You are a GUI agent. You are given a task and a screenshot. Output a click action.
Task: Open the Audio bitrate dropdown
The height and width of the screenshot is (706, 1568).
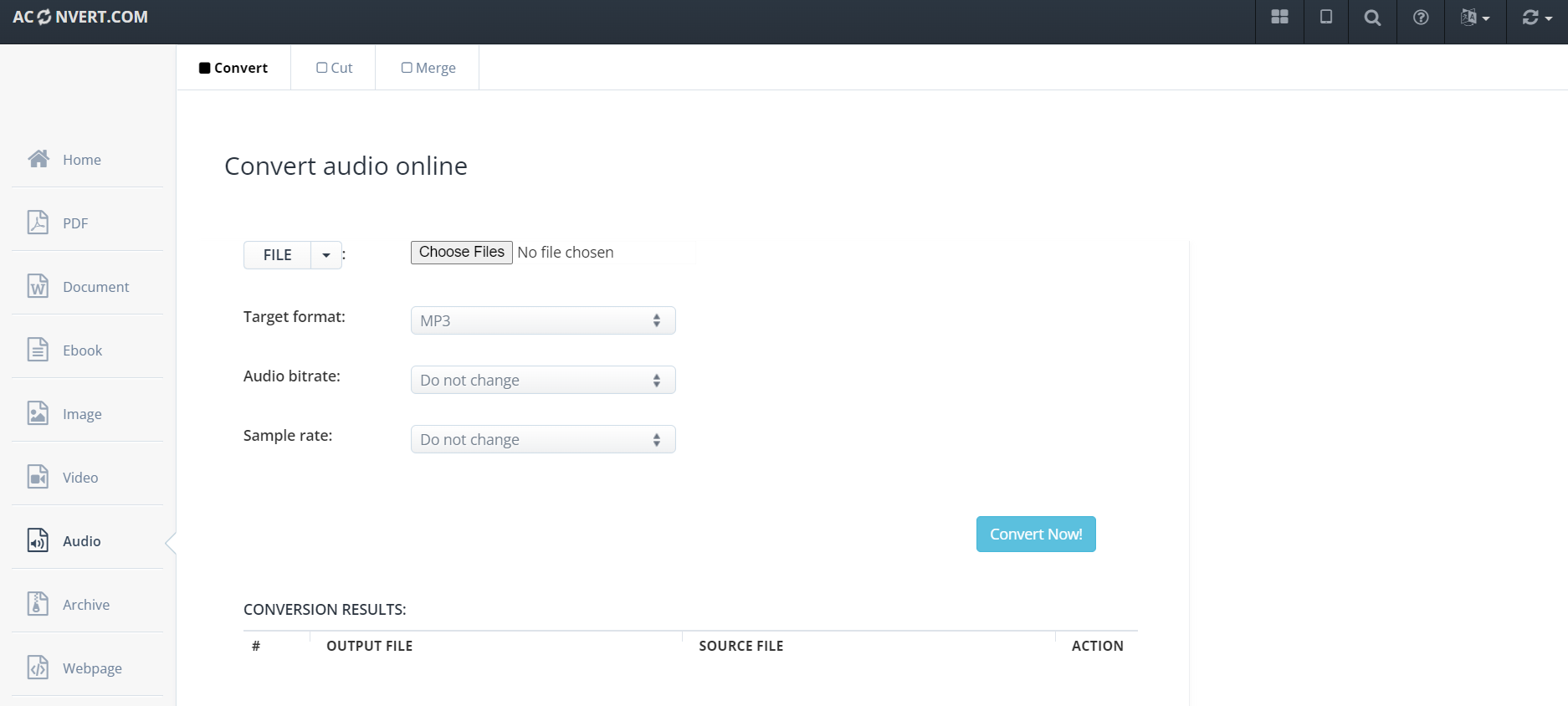point(542,381)
